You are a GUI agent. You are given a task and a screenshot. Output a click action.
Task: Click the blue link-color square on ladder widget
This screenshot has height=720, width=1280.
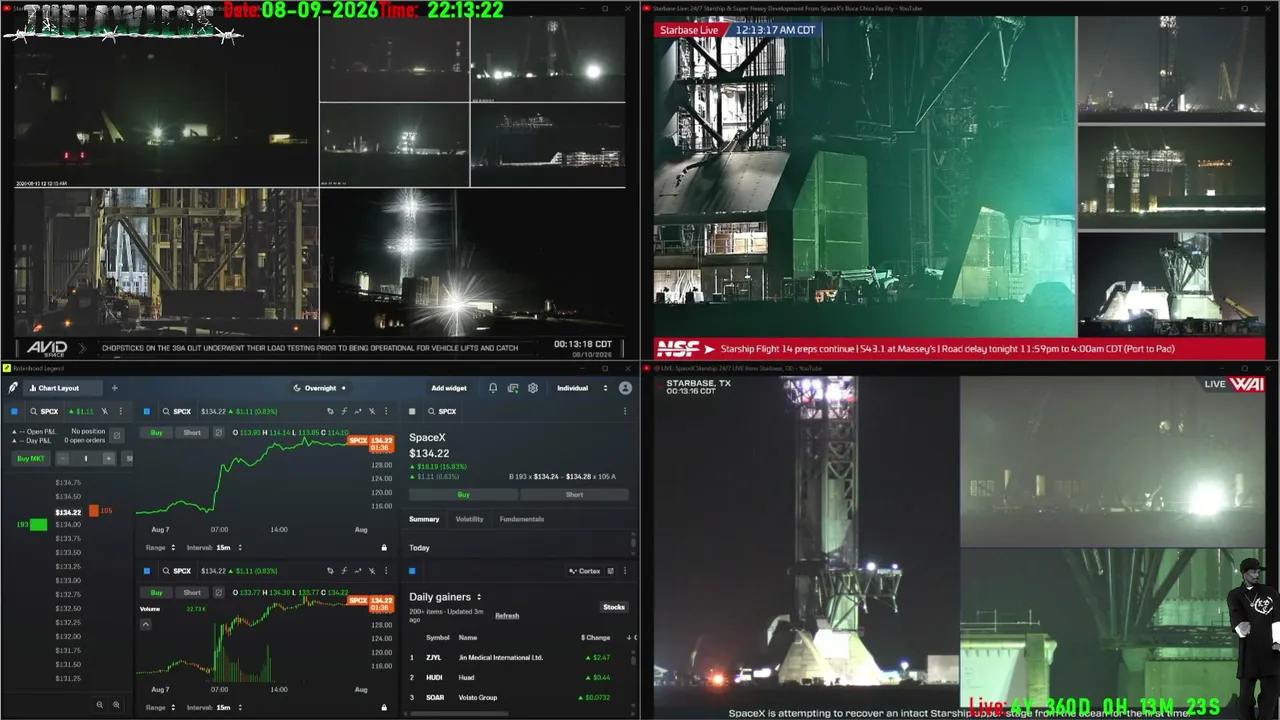click(x=14, y=411)
